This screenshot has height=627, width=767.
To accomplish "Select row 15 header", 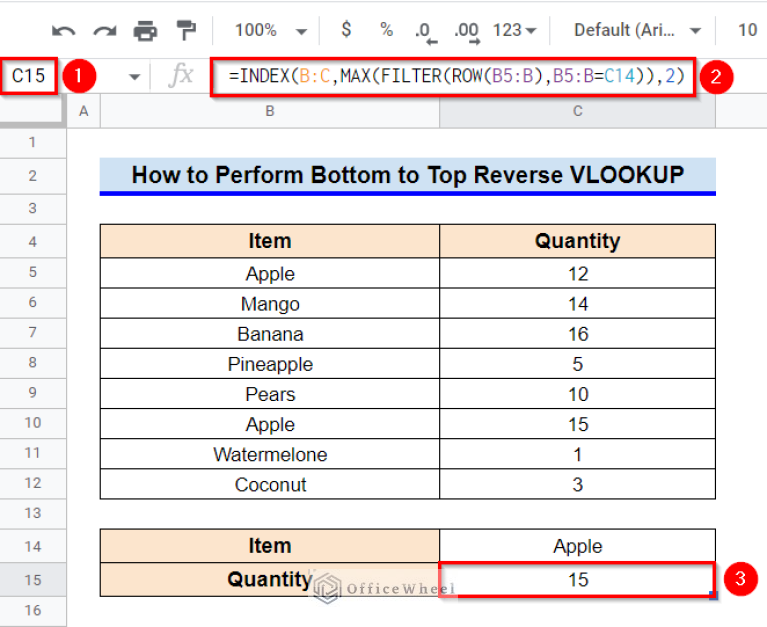I will 33,580.
